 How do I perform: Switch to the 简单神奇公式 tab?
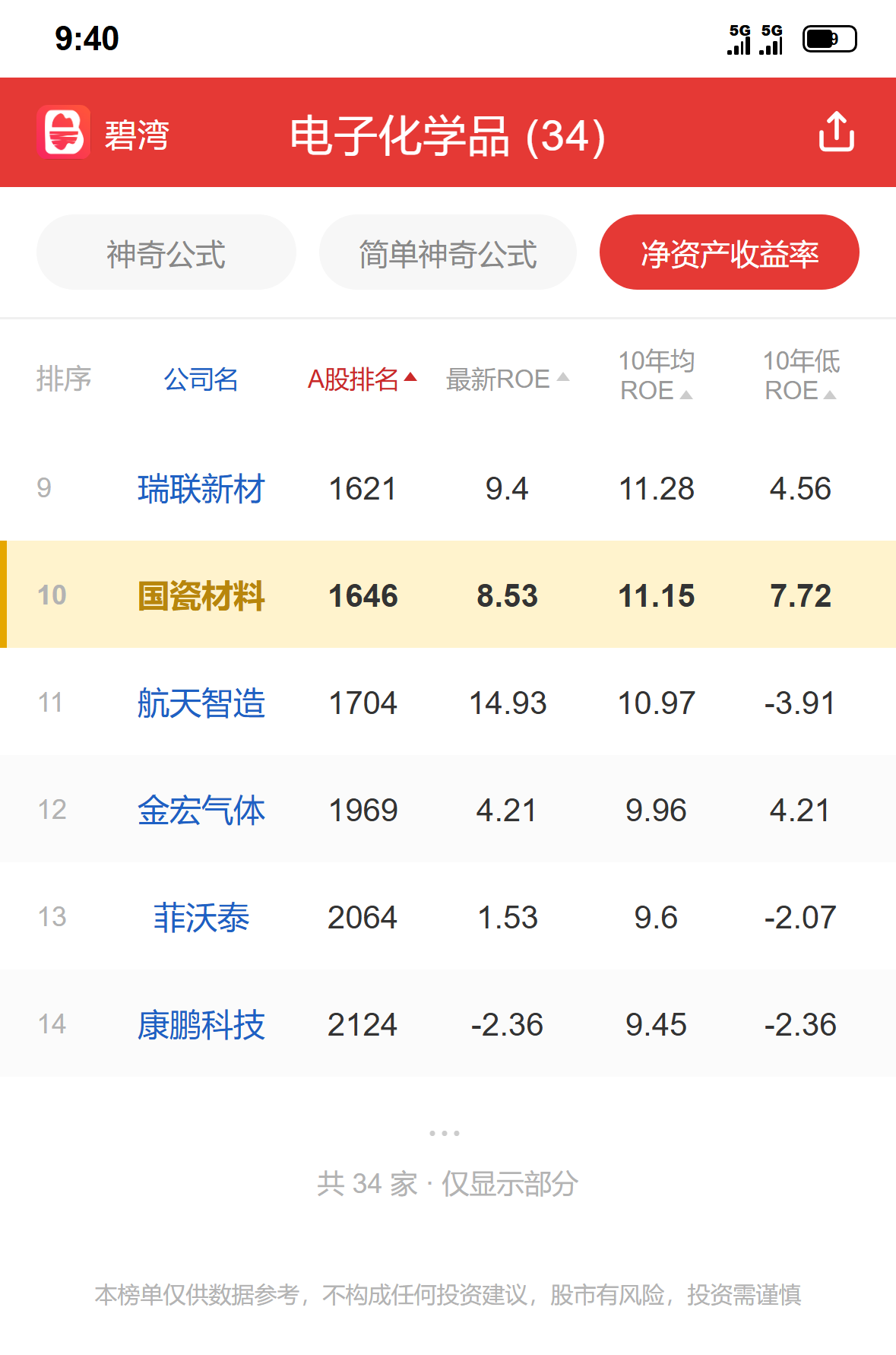pyautogui.click(x=448, y=252)
